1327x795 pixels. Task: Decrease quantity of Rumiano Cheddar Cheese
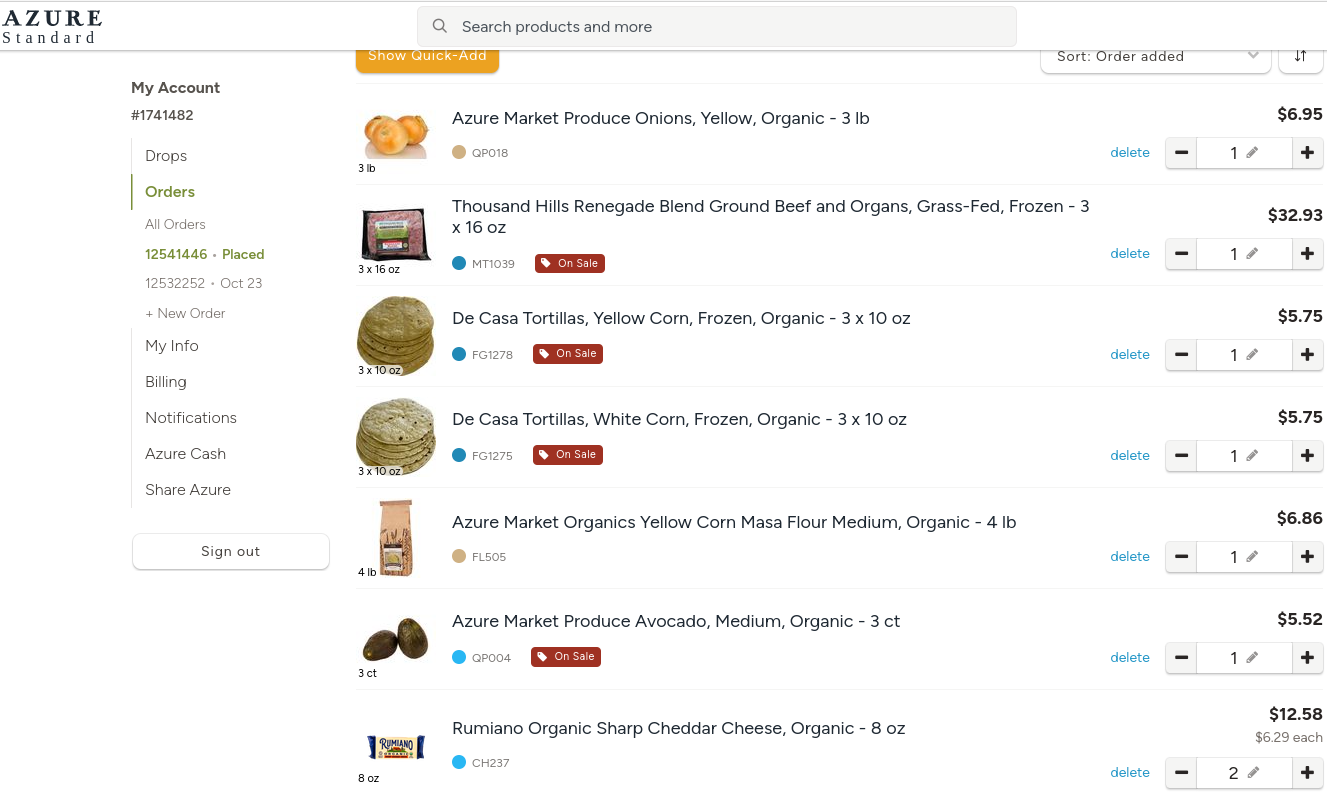coord(1181,773)
